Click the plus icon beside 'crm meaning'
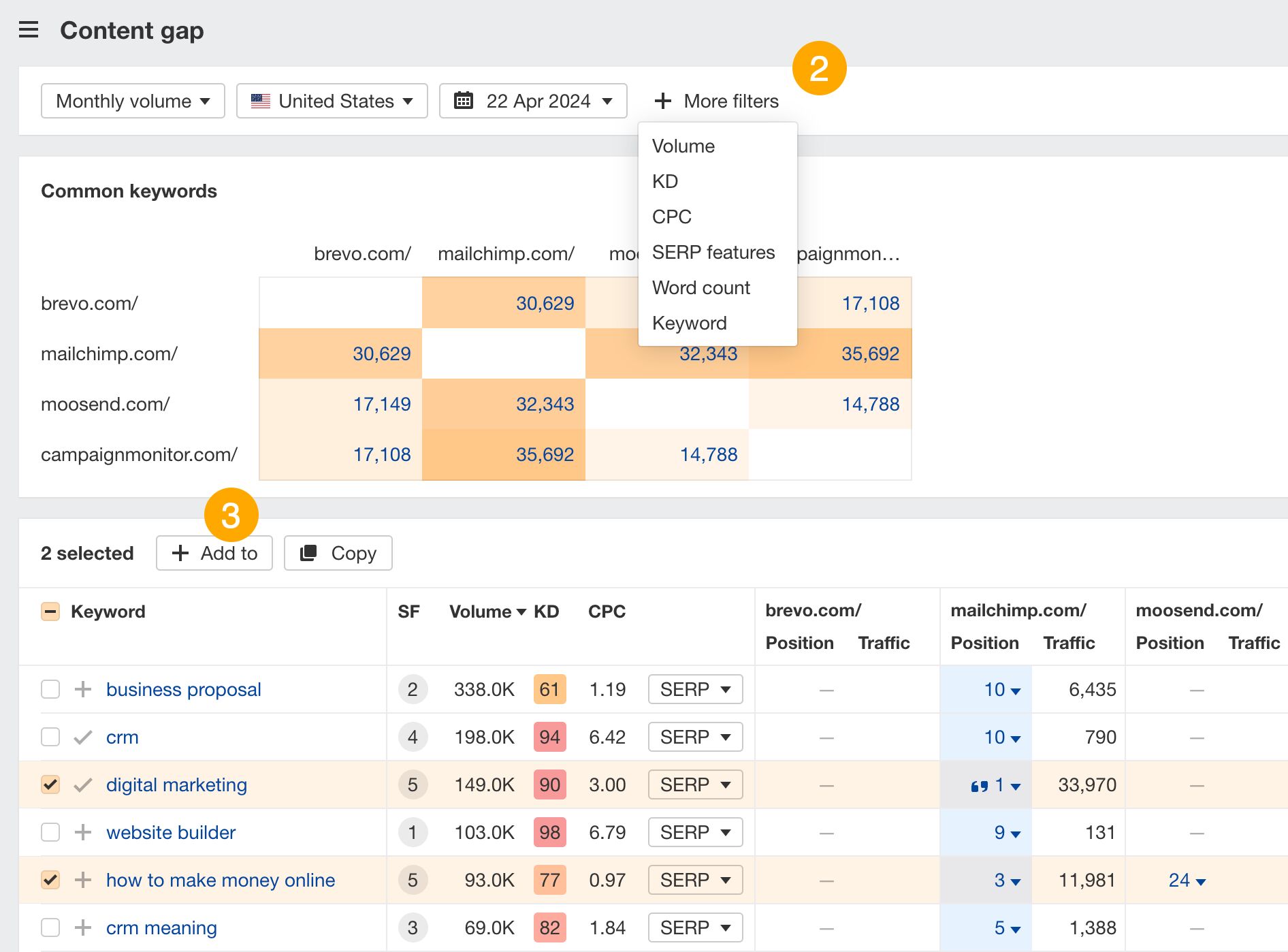 click(82, 927)
